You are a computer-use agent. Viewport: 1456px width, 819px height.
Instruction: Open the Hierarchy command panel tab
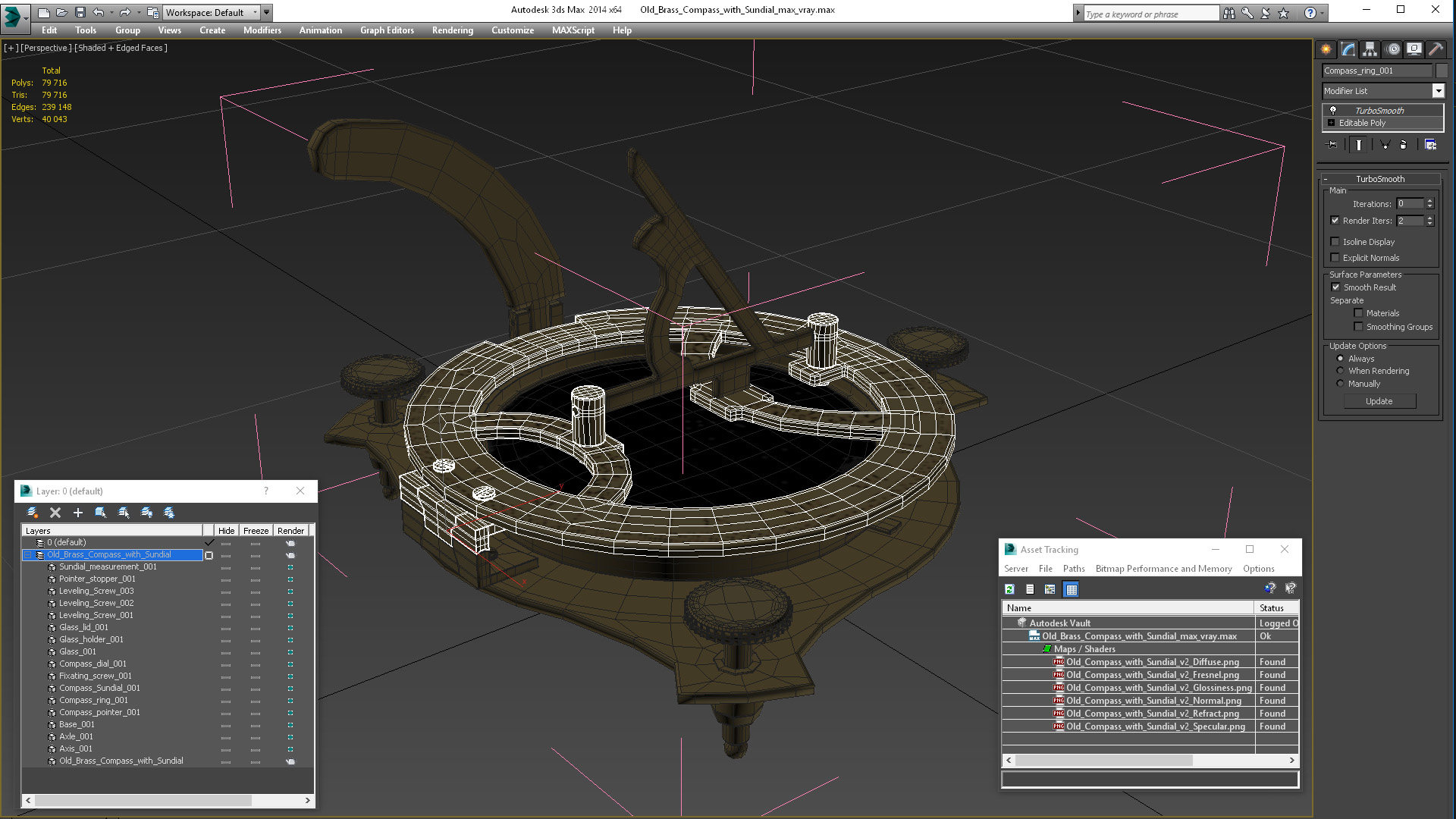click(x=1370, y=49)
